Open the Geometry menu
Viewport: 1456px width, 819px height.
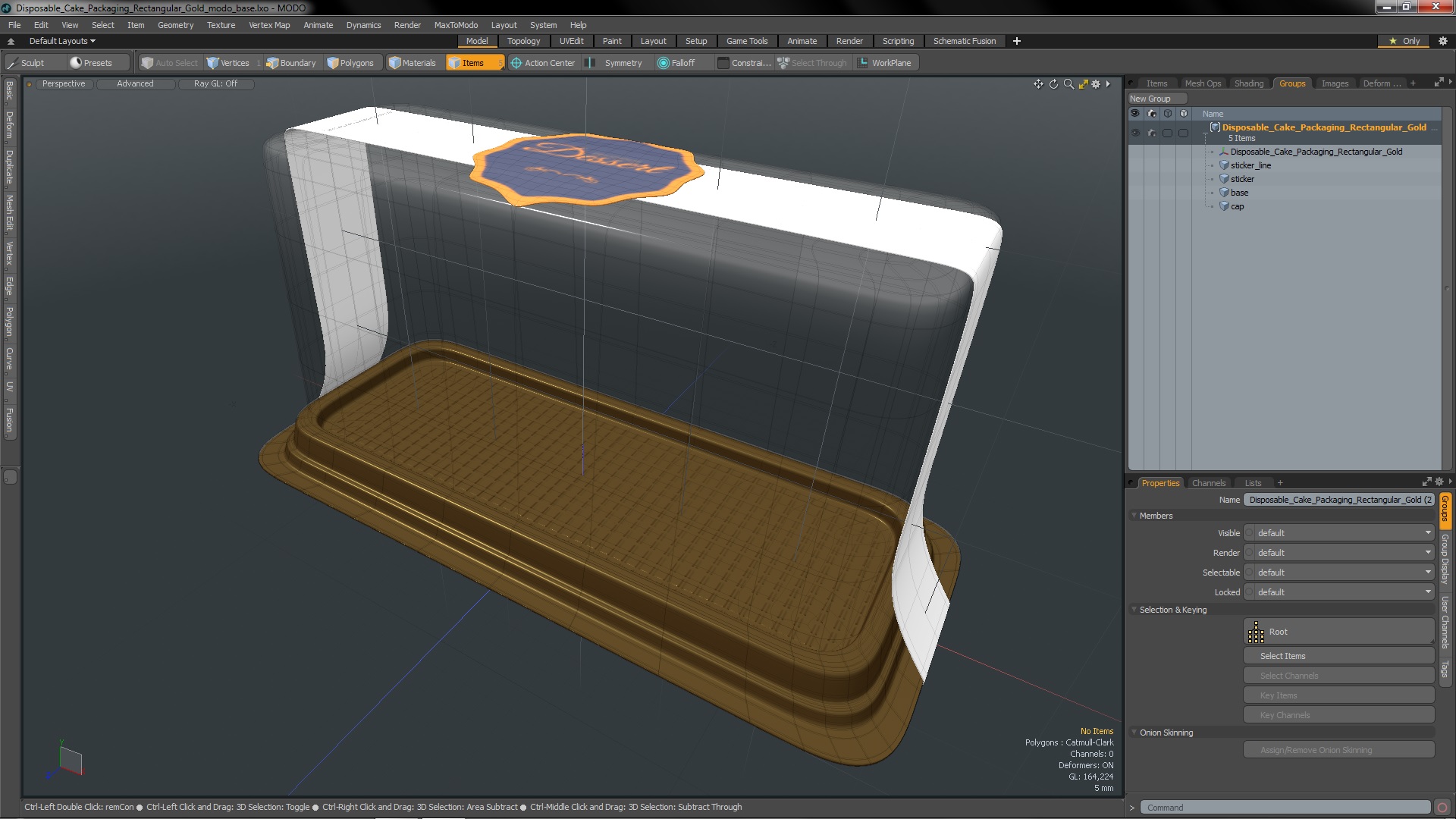coord(175,25)
